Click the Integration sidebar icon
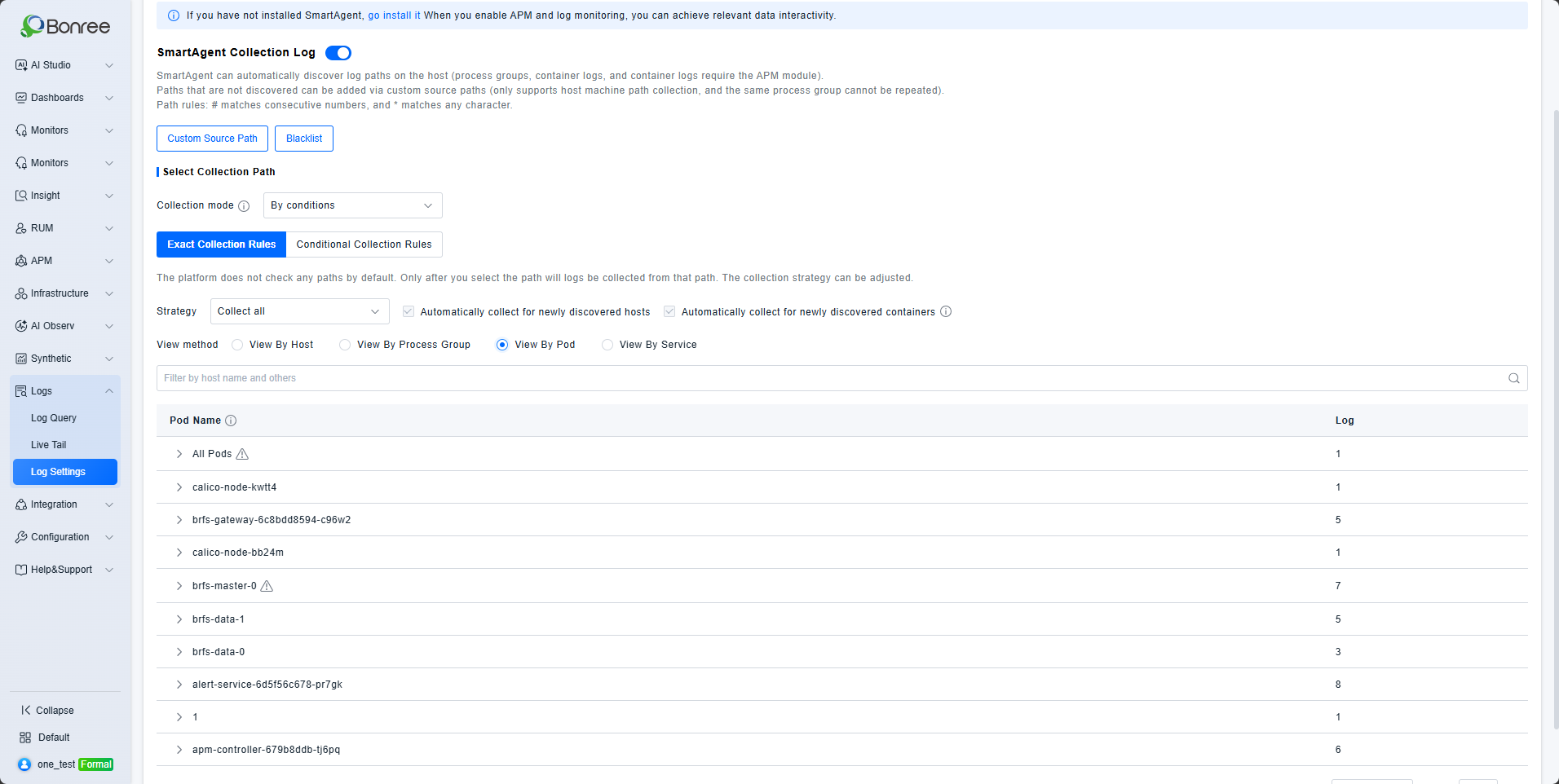This screenshot has width=1559, height=784. tap(21, 504)
